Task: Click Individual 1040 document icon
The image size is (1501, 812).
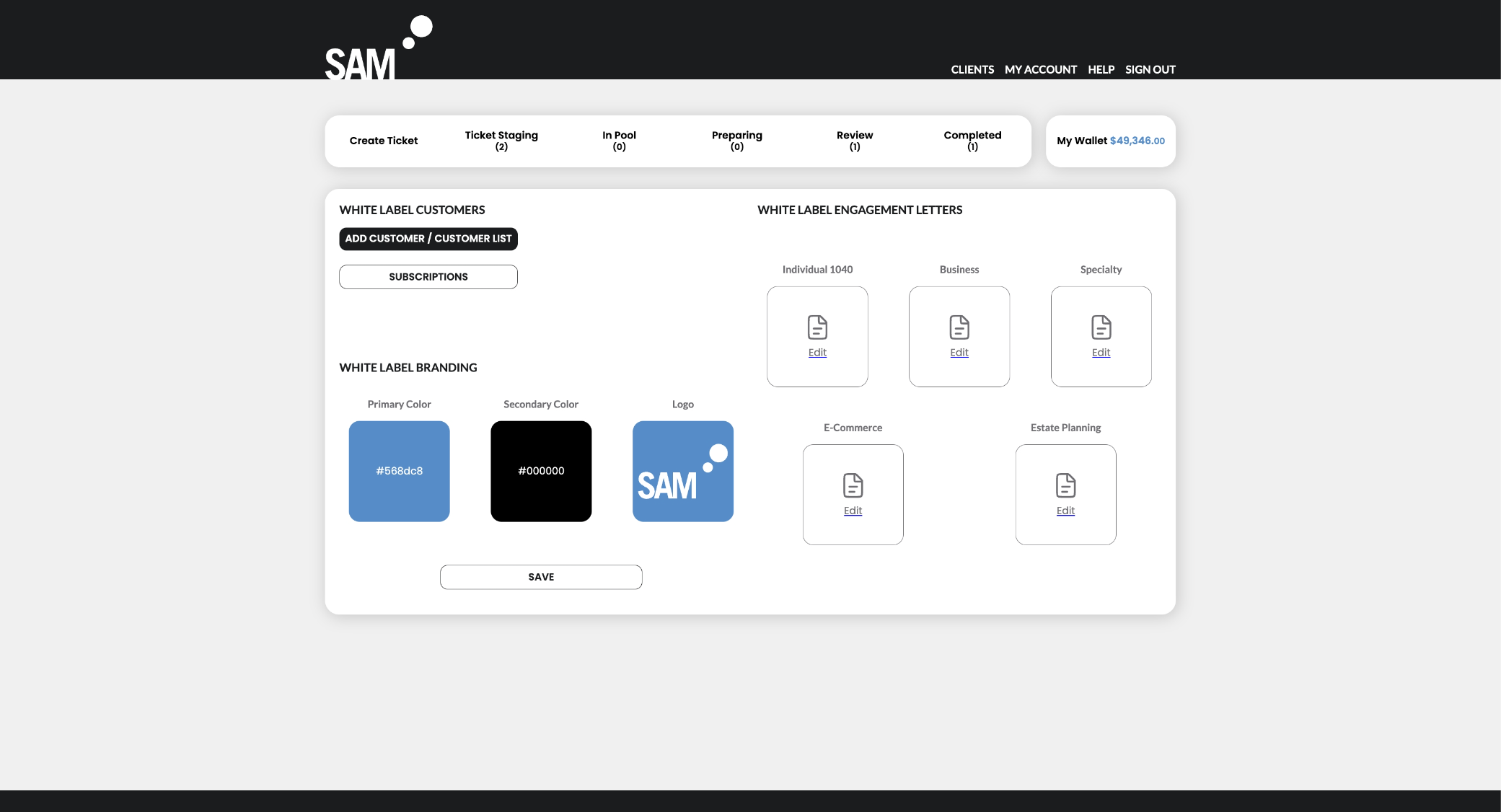Action: [x=817, y=327]
